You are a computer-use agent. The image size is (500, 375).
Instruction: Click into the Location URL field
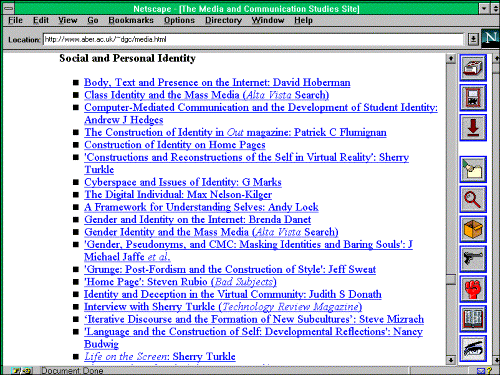253,39
